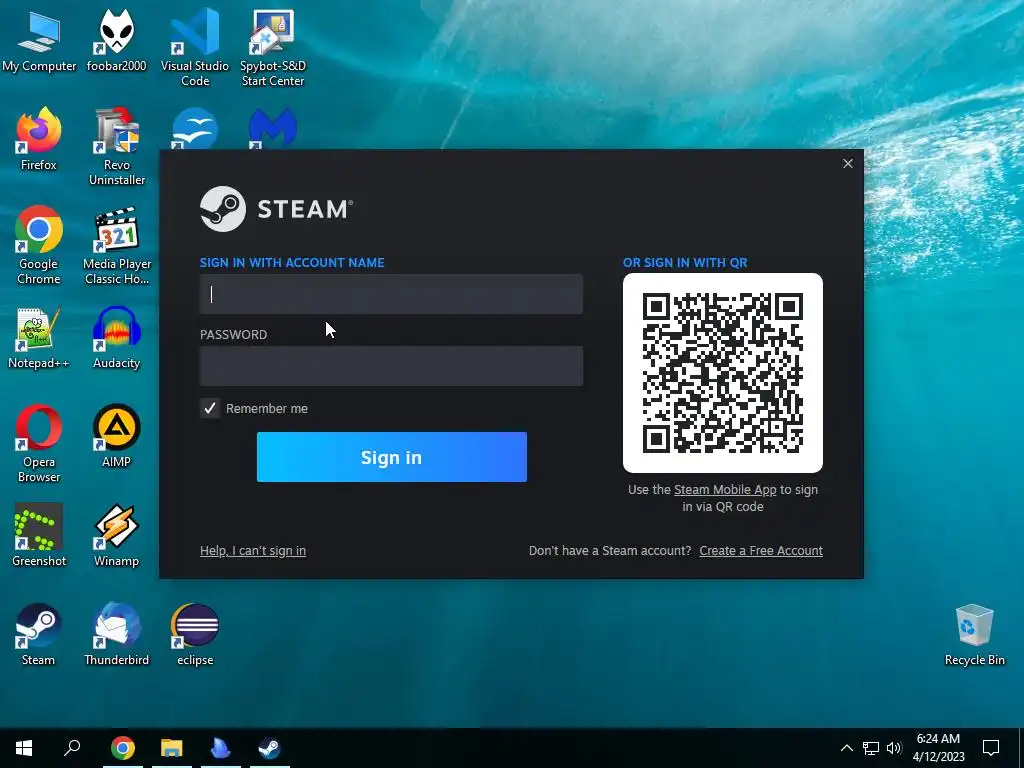Open volume control in system tray

pos(894,748)
